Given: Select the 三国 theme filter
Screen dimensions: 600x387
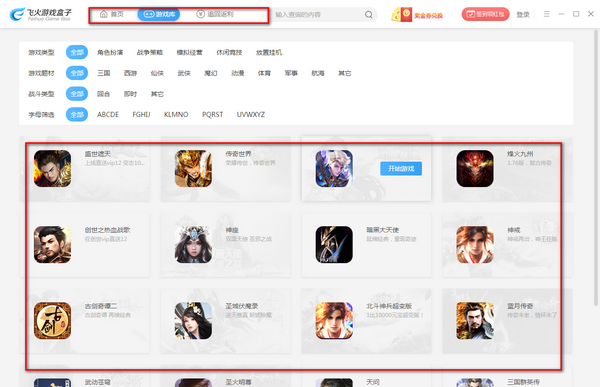Looking at the screenshot, I should (104, 73).
